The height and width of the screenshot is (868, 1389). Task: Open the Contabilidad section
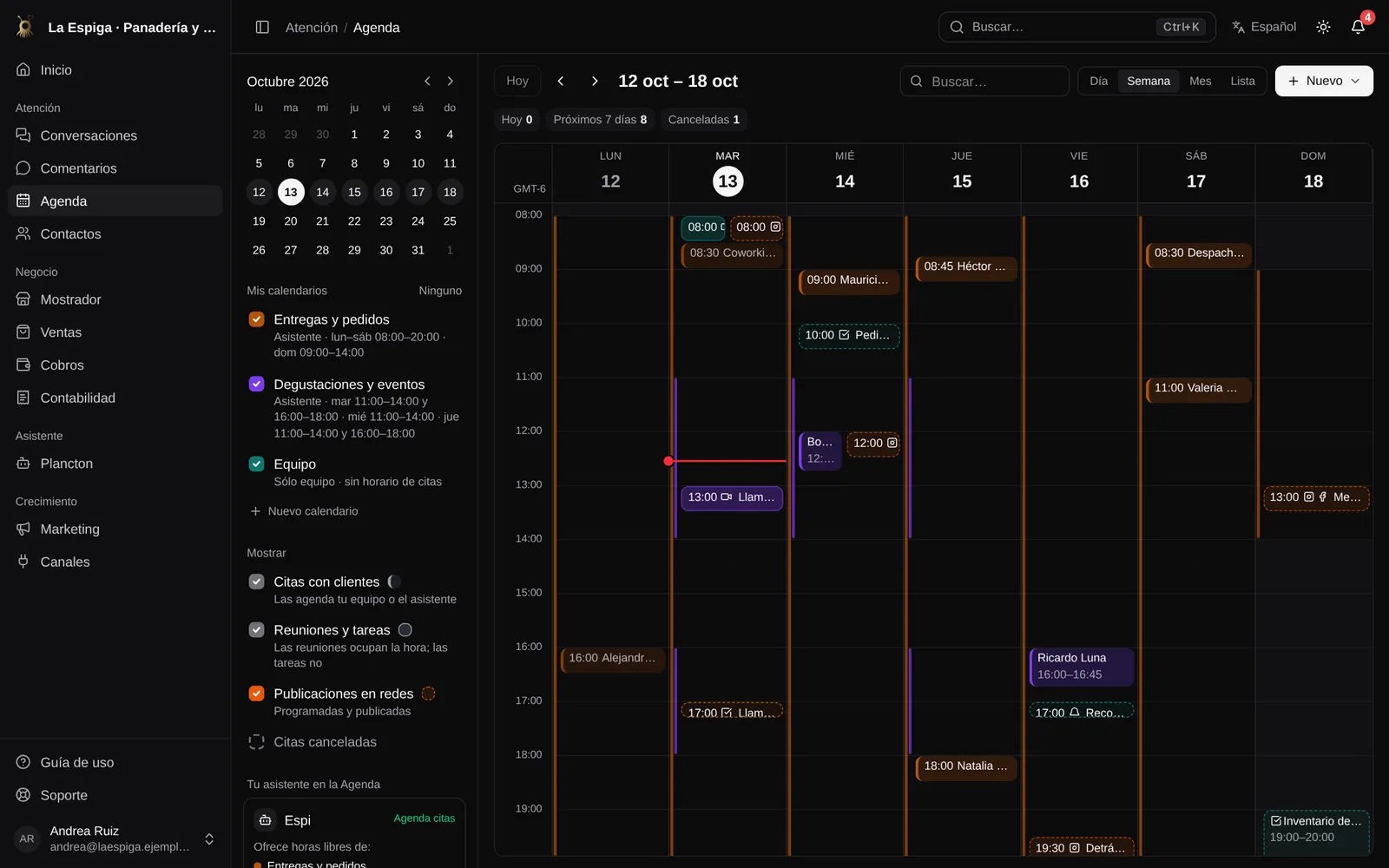115,398
